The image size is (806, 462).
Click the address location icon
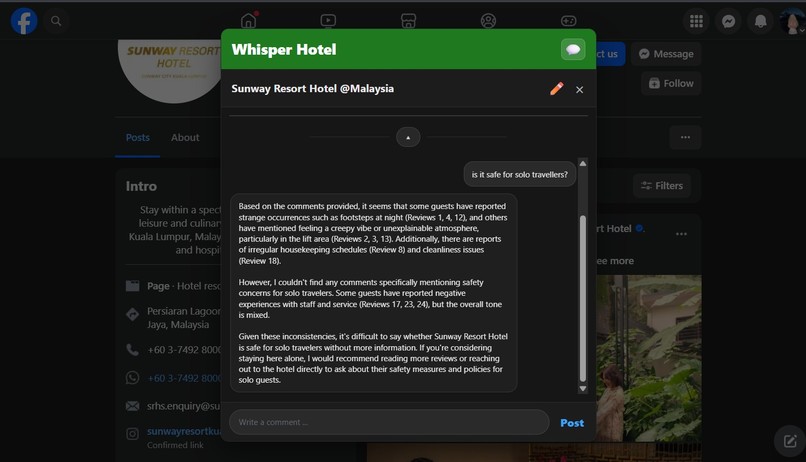click(x=133, y=315)
